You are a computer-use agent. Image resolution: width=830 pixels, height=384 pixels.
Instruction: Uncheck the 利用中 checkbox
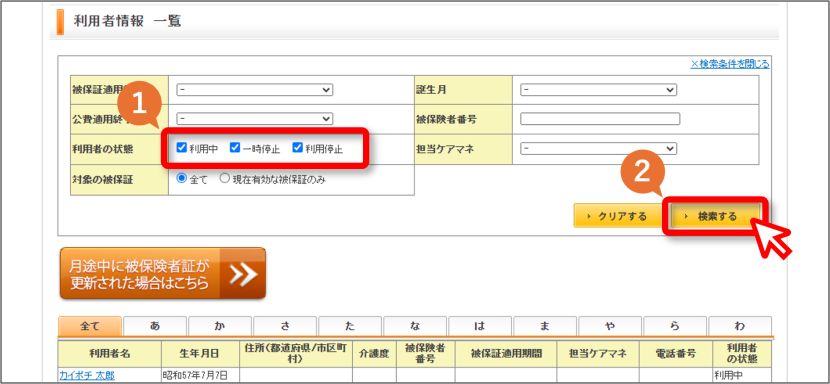tap(182, 148)
